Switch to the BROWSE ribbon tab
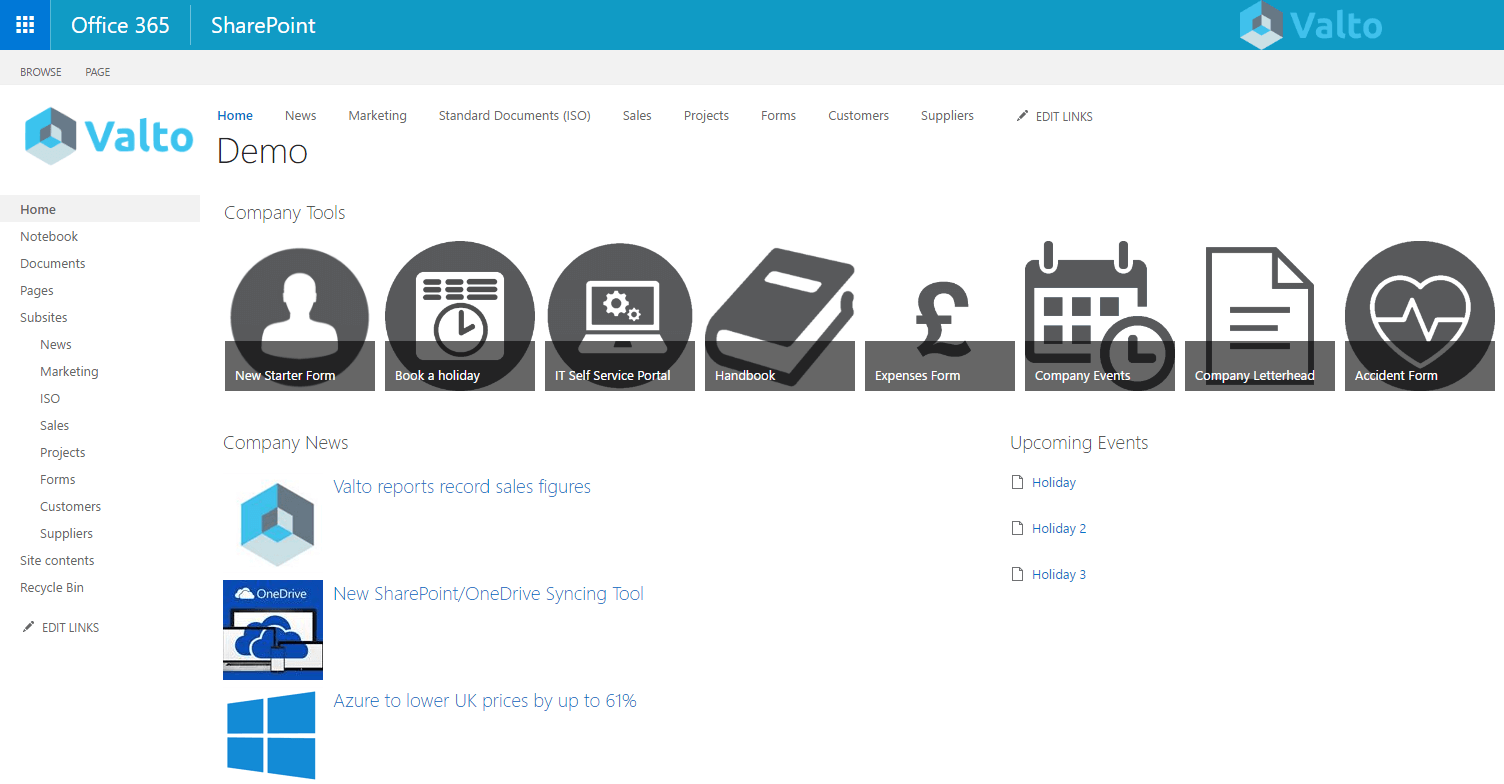 41,72
